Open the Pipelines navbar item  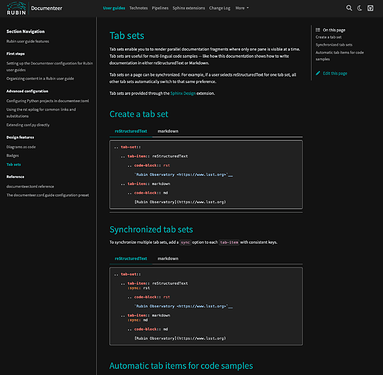click(x=160, y=8)
